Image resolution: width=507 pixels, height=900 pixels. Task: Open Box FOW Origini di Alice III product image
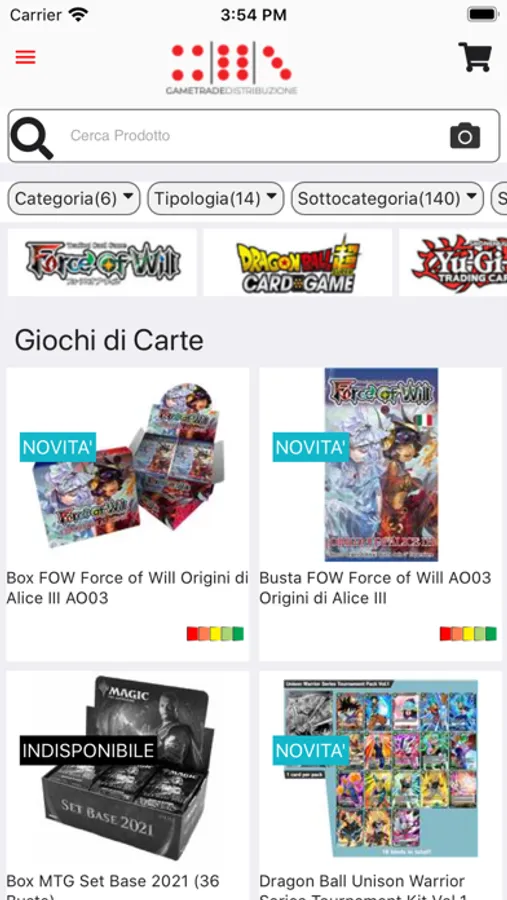coord(127,465)
